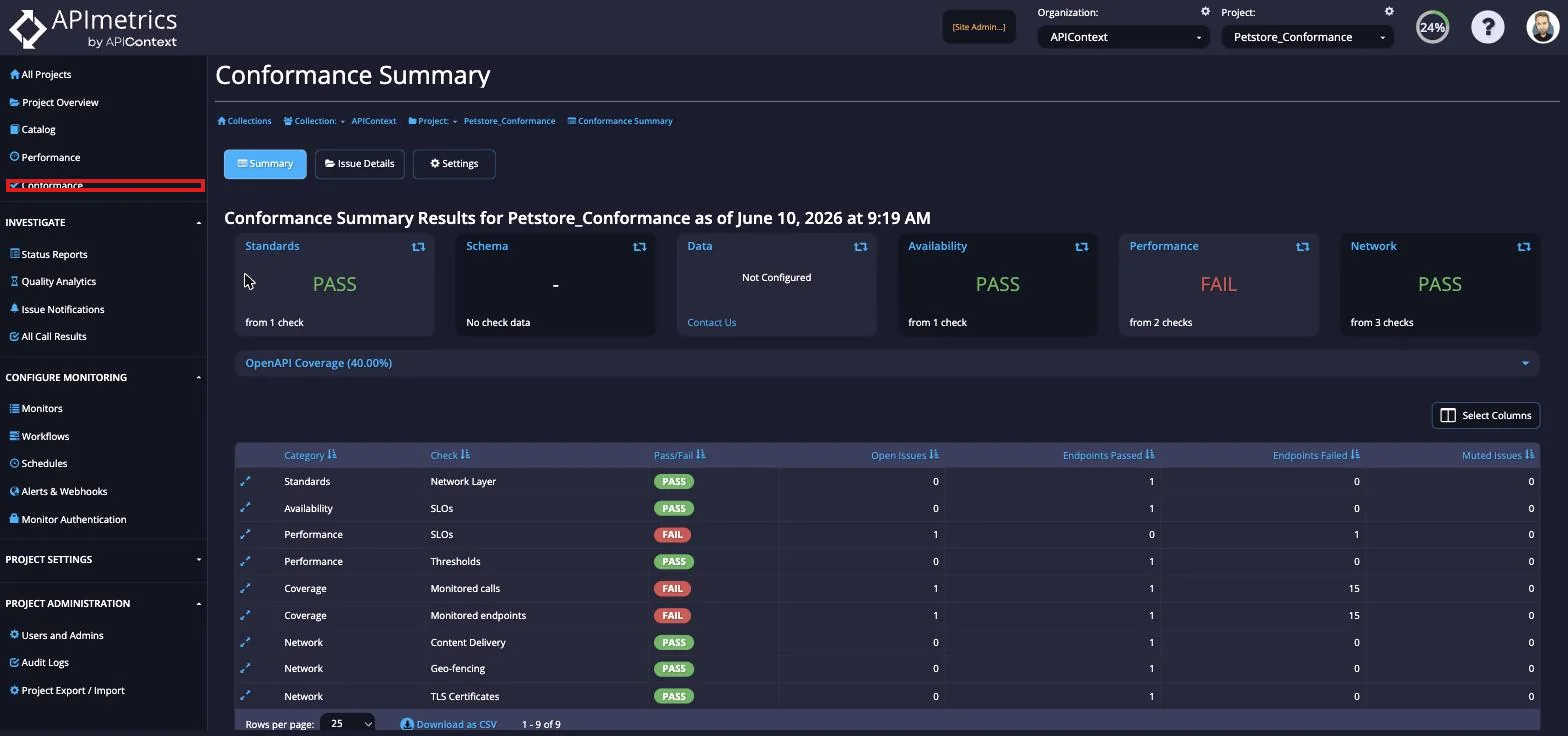Image resolution: width=1568 pixels, height=736 pixels.
Task: Go to All Projects in sidebar
Action: [40, 74]
